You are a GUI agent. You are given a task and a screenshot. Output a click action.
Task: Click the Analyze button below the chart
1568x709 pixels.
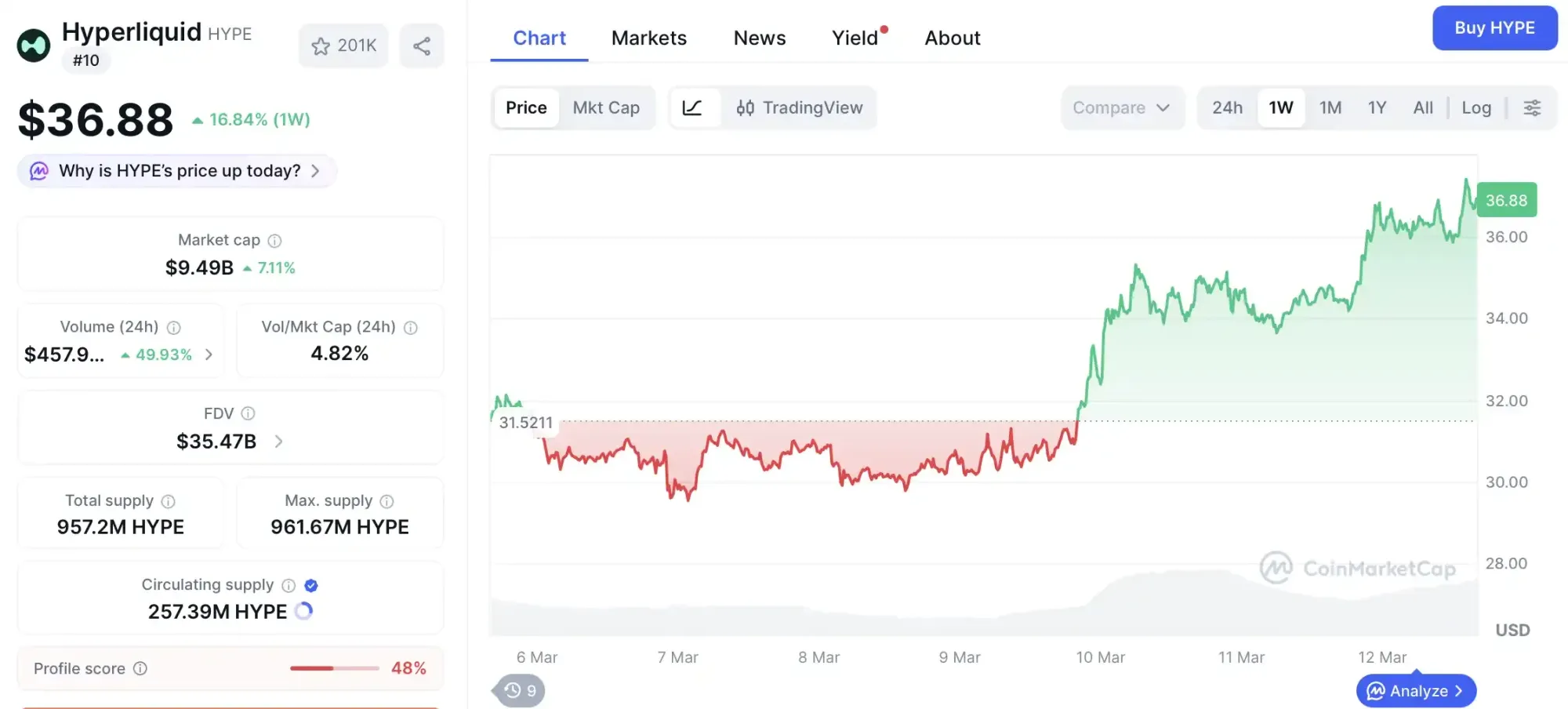pos(1415,690)
